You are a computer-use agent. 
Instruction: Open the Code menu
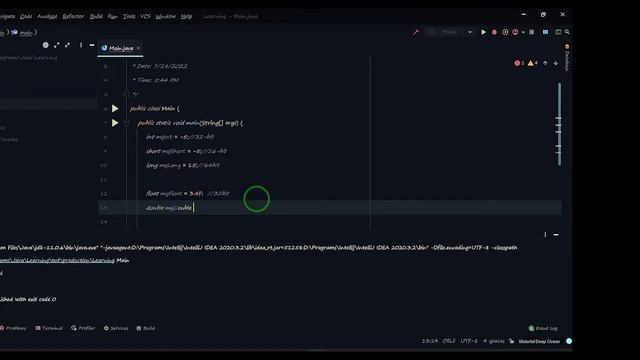[26, 16]
